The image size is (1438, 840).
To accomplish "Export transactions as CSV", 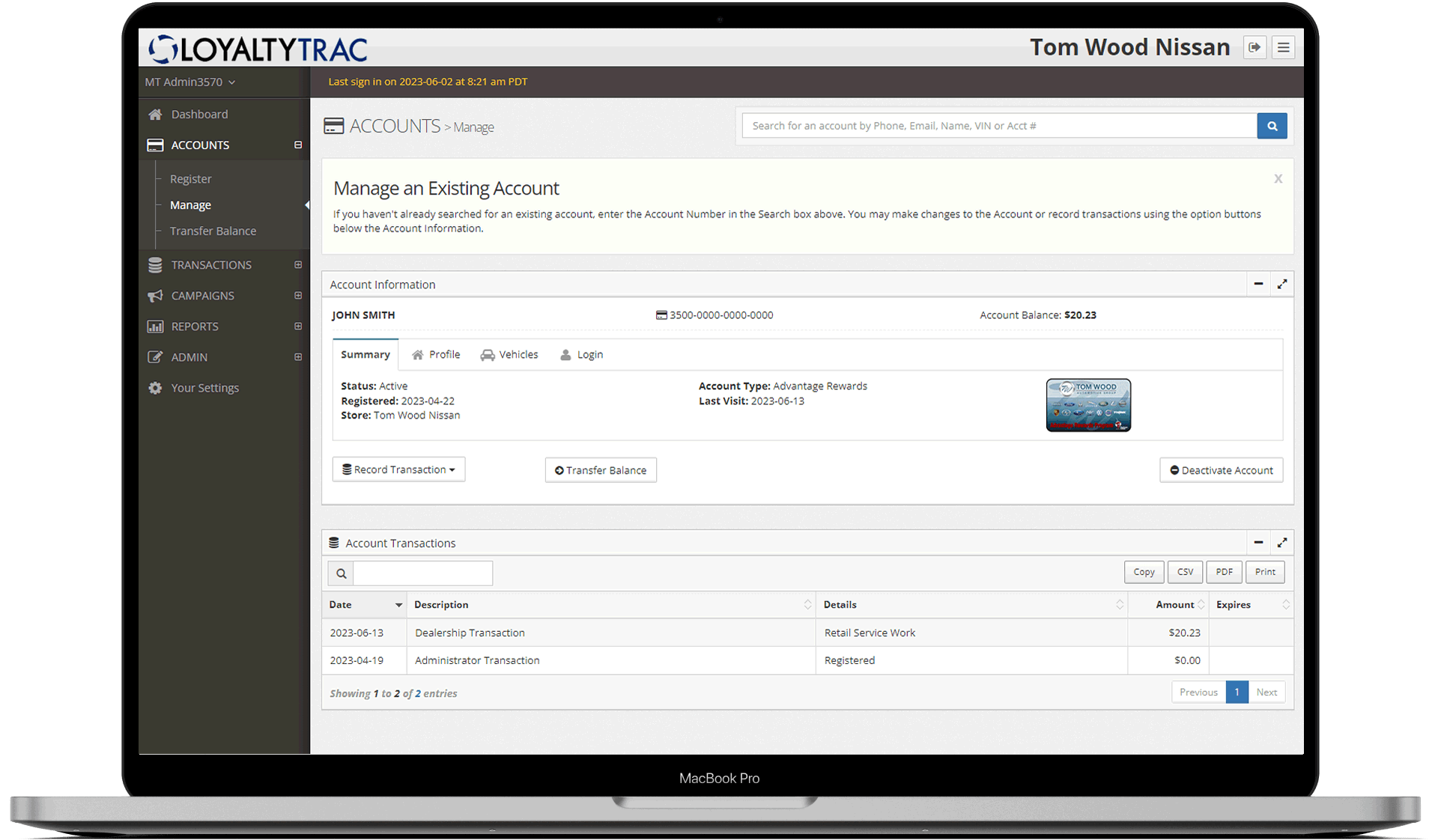I will coord(1185,572).
